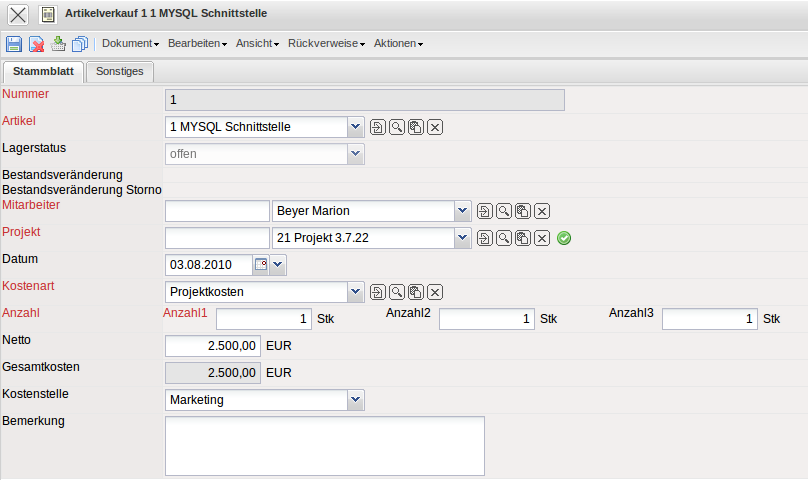Image resolution: width=808 pixels, height=480 pixels.
Task: Click the blue floppy disk save icon
Action: [x=14, y=44]
